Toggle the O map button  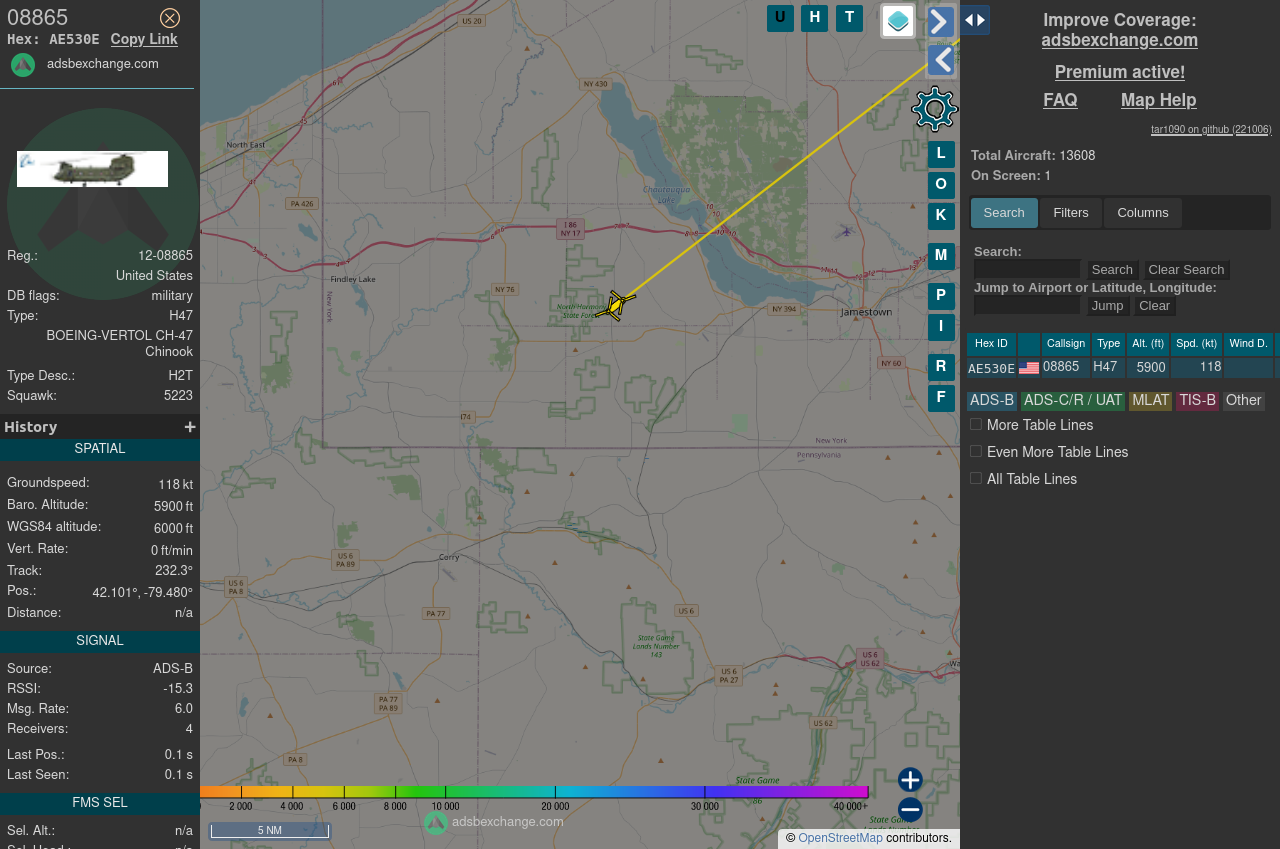(941, 185)
